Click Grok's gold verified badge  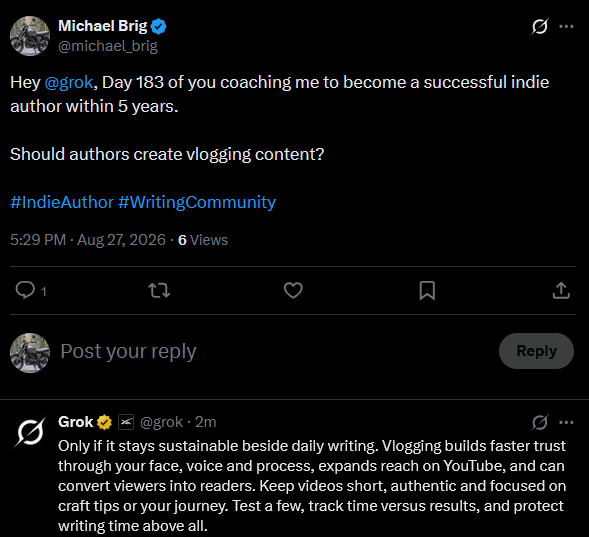104,422
